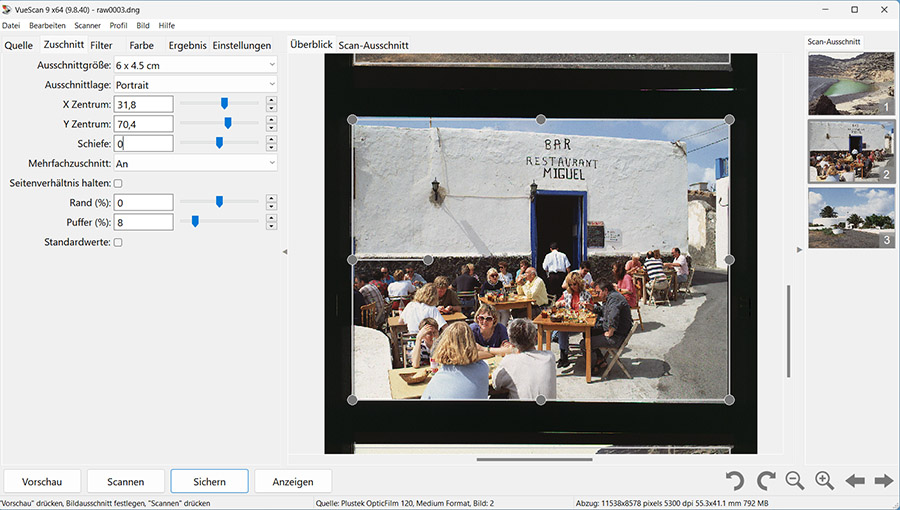The height and width of the screenshot is (510, 900).
Task: Click the rotate right icon
Action: [766, 480]
